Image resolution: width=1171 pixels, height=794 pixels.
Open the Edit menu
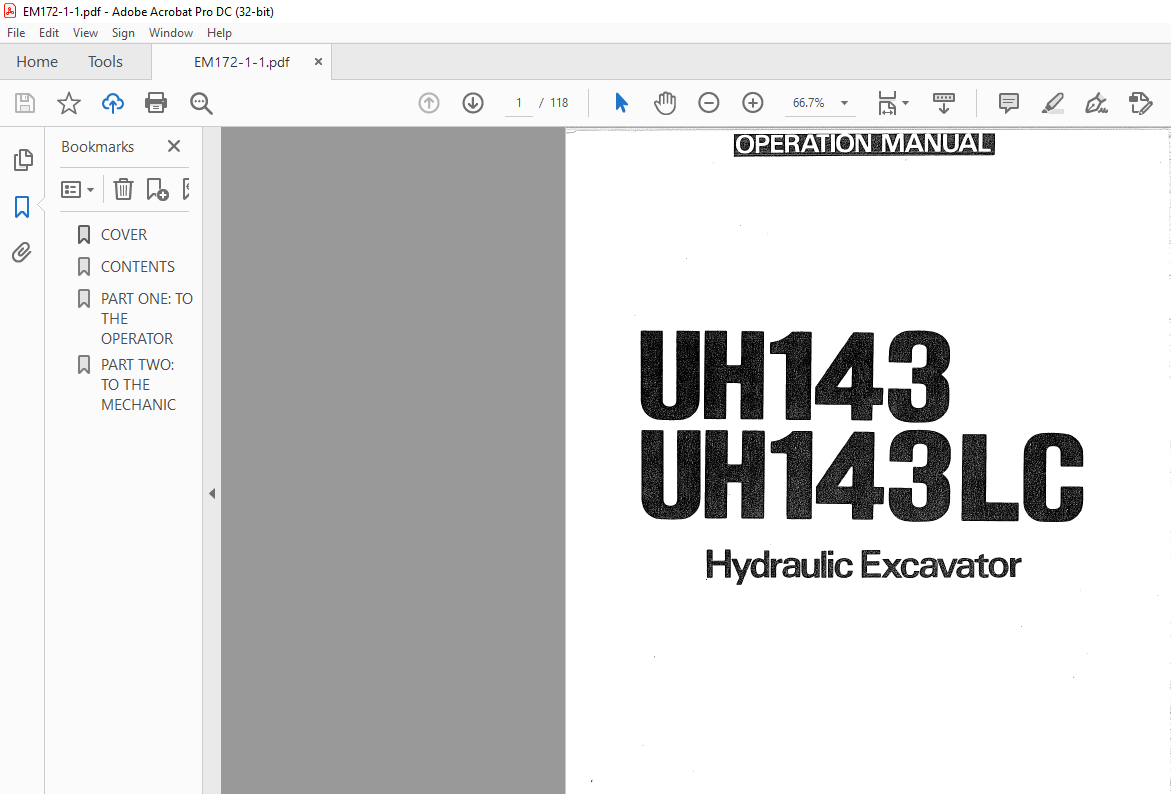tap(49, 33)
